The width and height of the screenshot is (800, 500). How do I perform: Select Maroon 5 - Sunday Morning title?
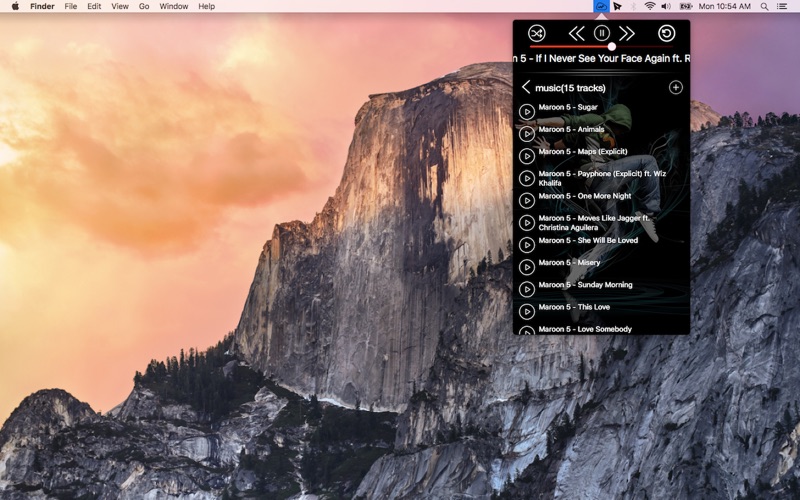click(x=585, y=285)
